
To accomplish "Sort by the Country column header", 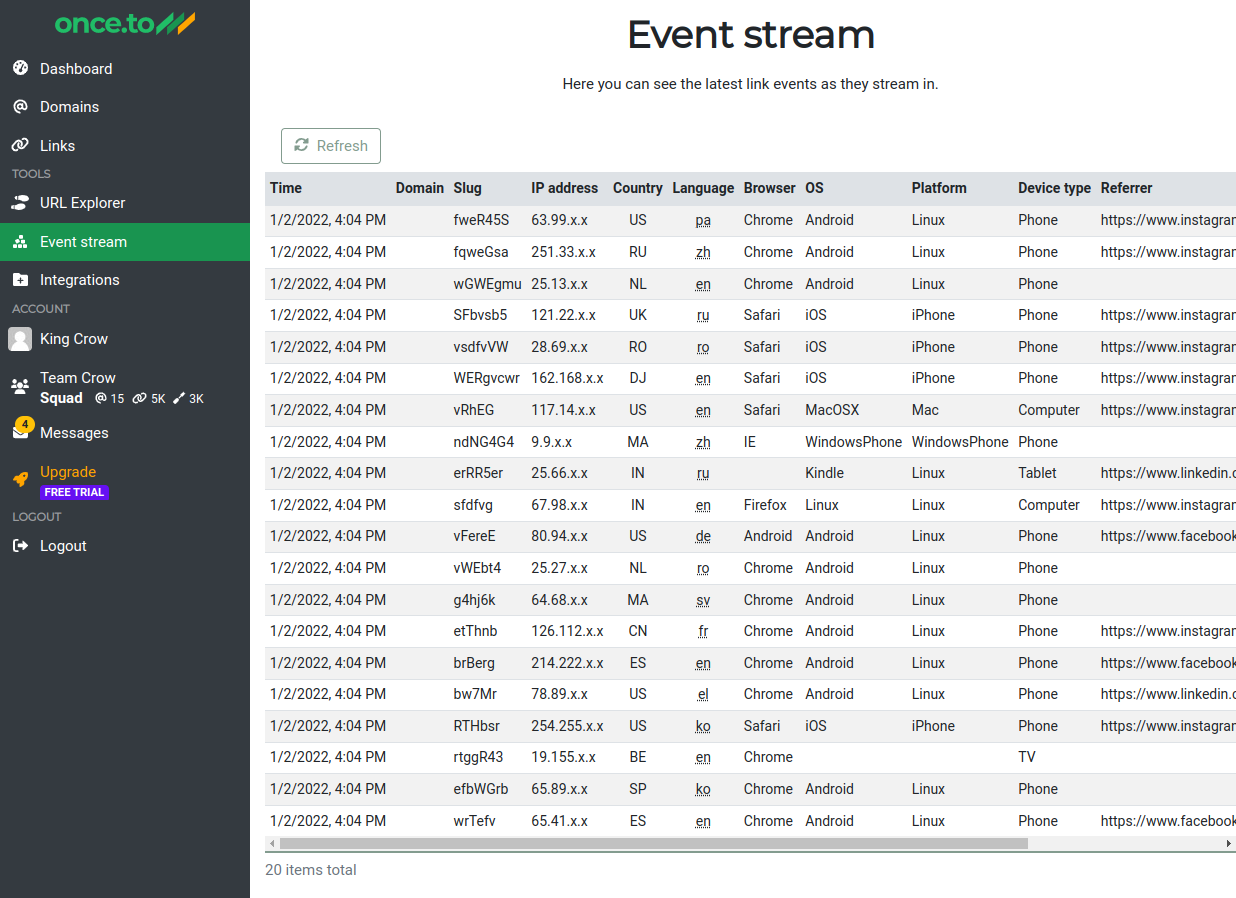I will click(638, 188).
